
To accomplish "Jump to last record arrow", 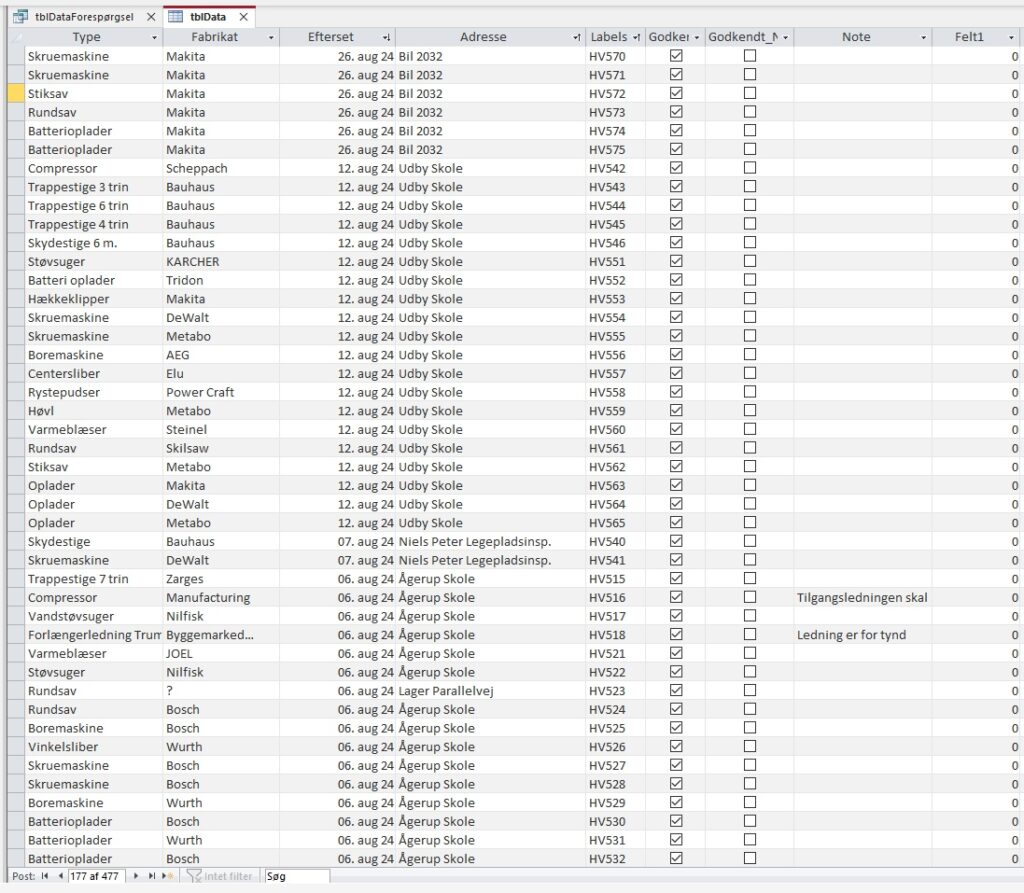I will pos(152,876).
